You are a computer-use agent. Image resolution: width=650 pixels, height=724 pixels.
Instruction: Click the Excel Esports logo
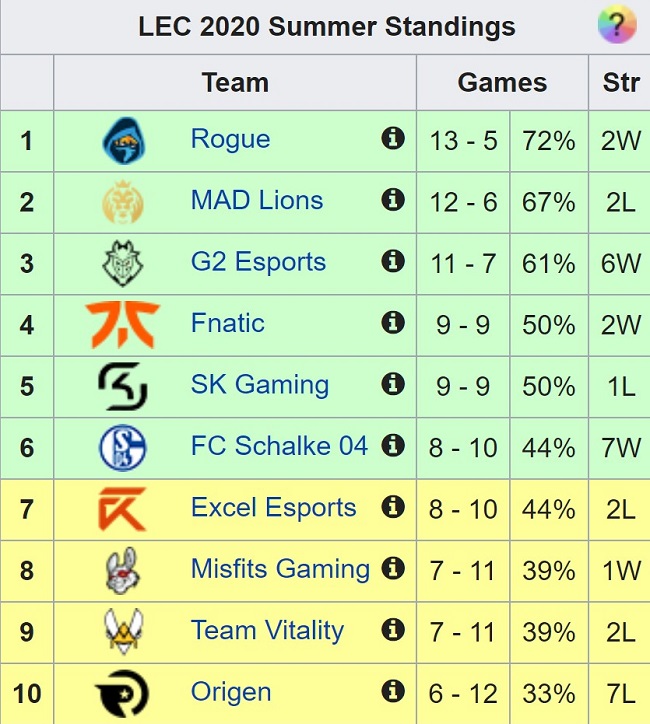123,509
